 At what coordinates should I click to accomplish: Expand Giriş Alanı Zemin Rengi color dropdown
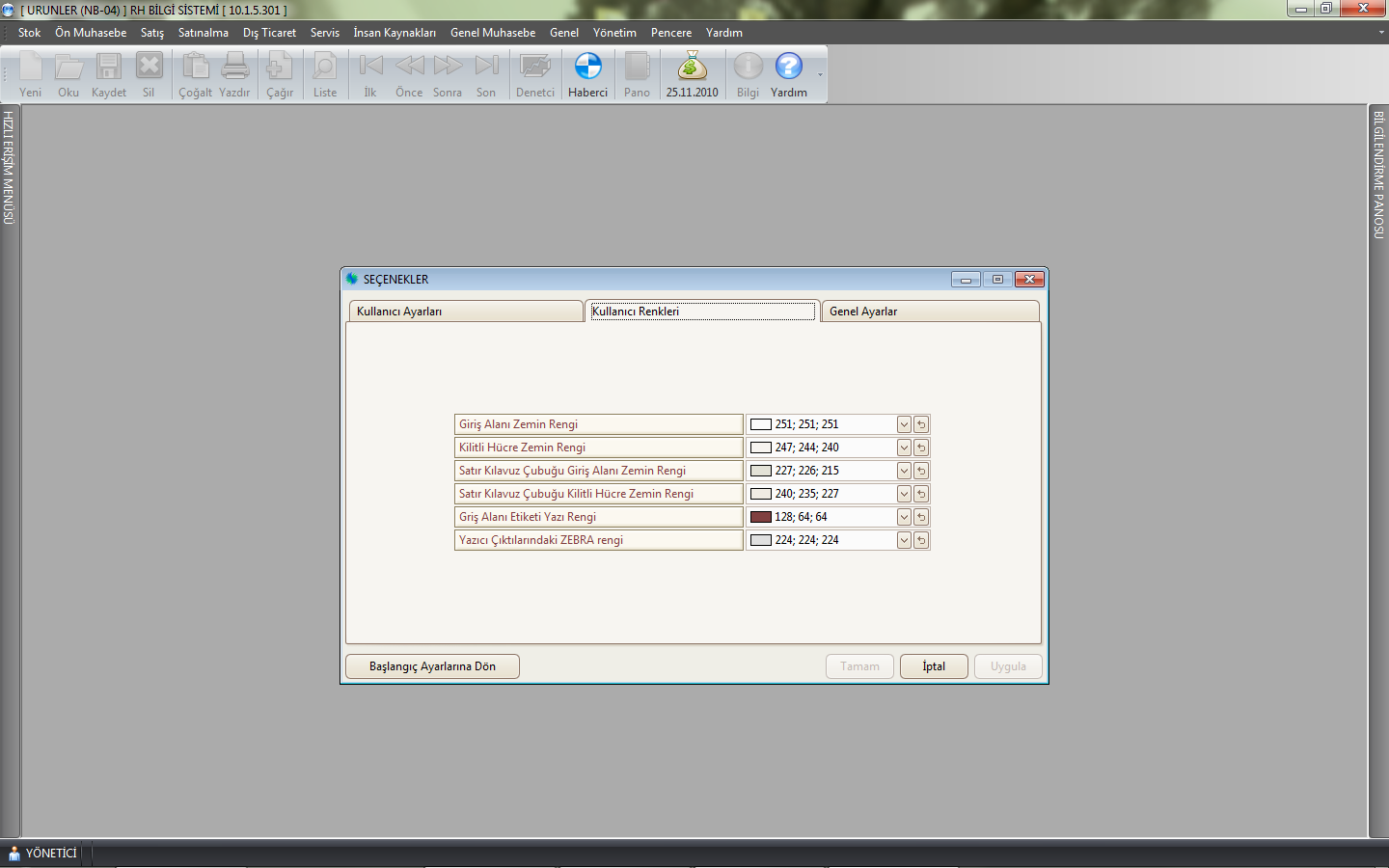[x=904, y=424]
